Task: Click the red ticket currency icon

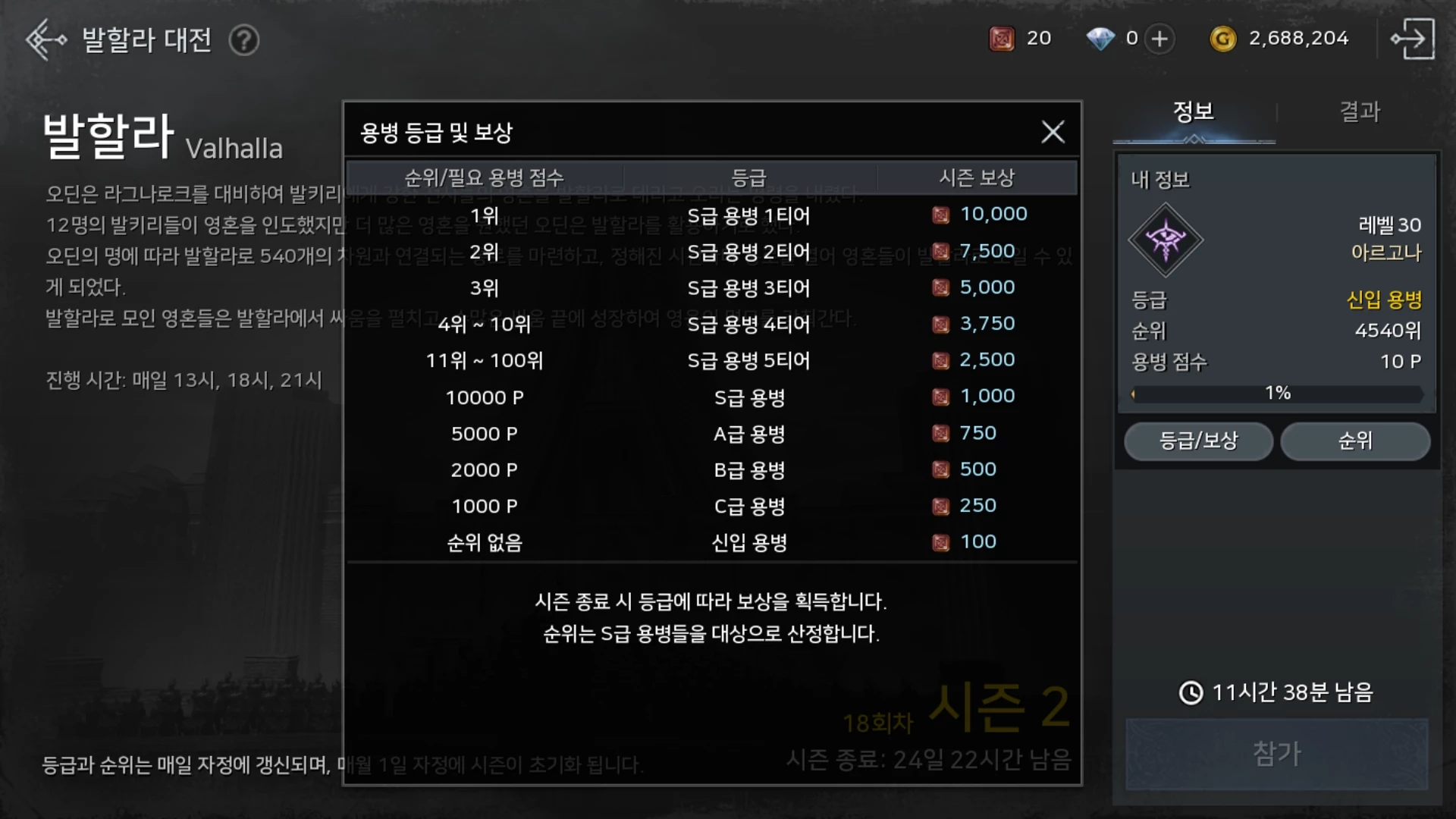Action: pos(1002,38)
